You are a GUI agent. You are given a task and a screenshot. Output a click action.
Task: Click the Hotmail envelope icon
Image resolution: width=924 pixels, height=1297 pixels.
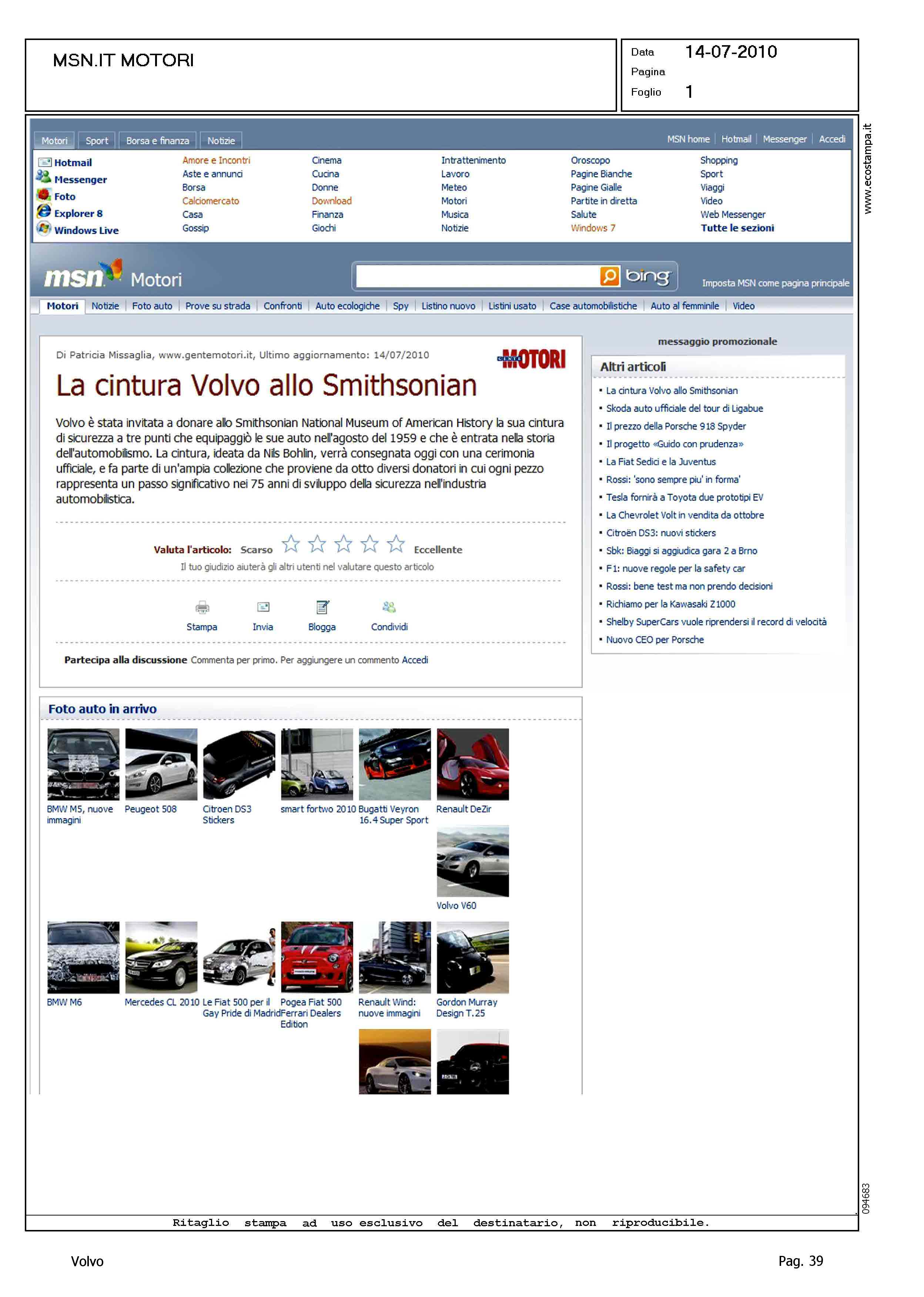point(44,162)
